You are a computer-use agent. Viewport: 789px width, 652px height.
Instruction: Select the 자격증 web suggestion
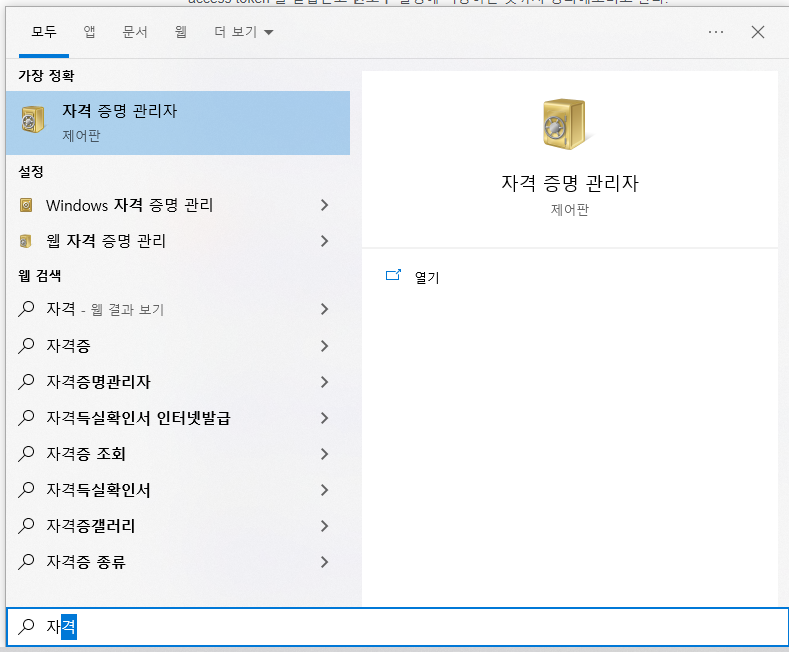click(178, 346)
